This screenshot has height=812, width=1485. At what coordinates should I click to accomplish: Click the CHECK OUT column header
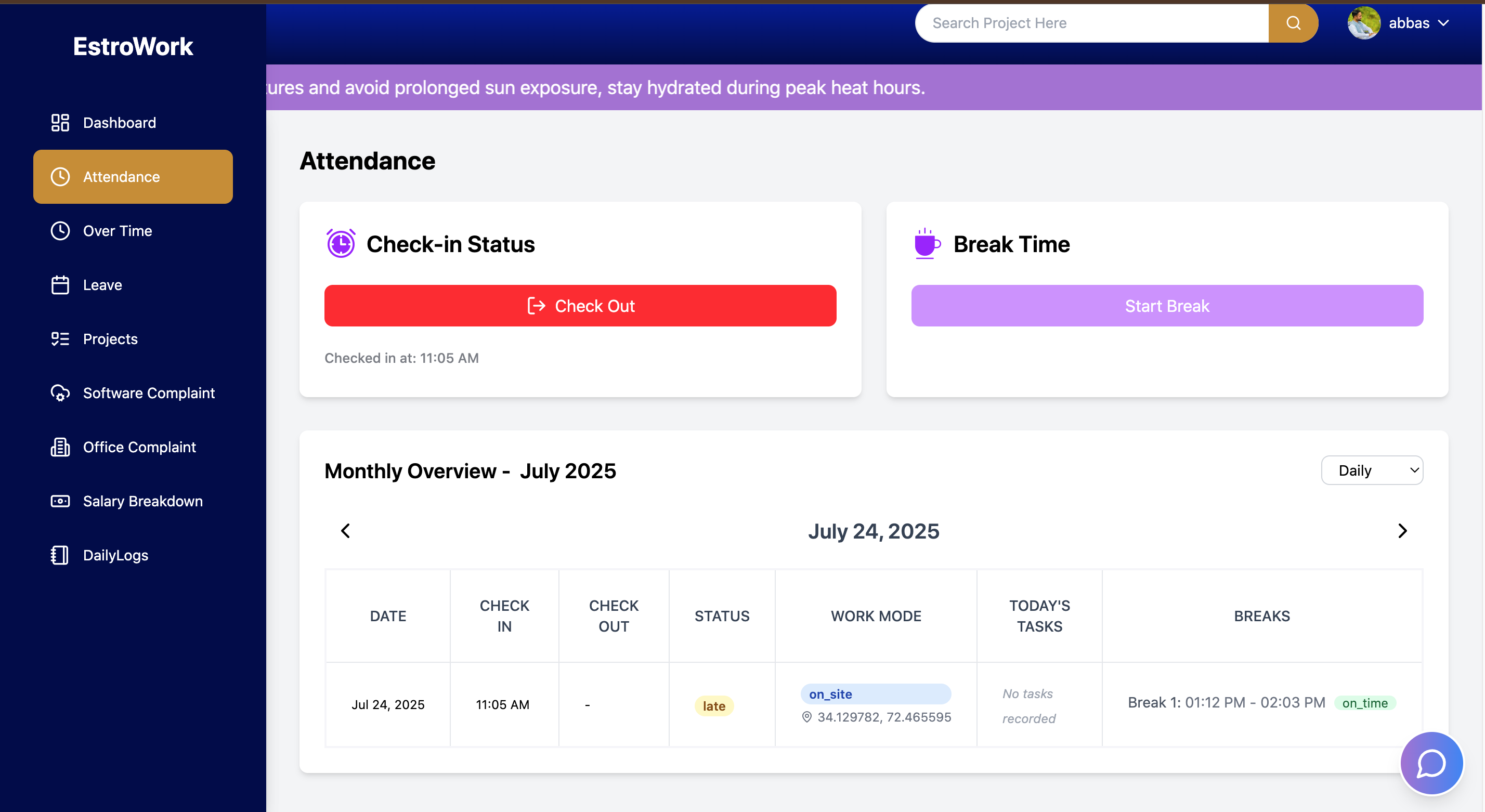pos(614,616)
